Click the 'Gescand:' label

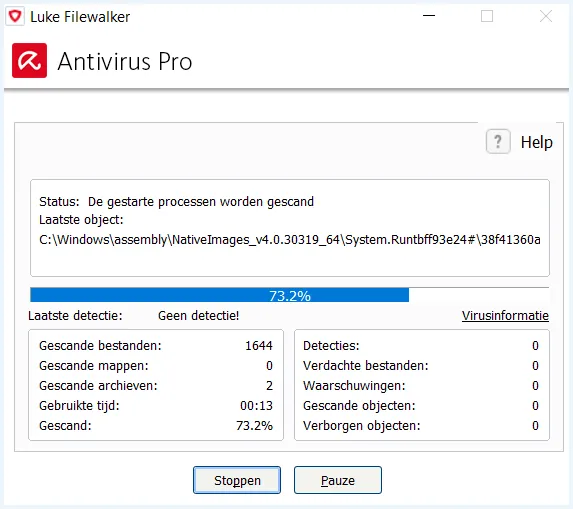[65, 426]
